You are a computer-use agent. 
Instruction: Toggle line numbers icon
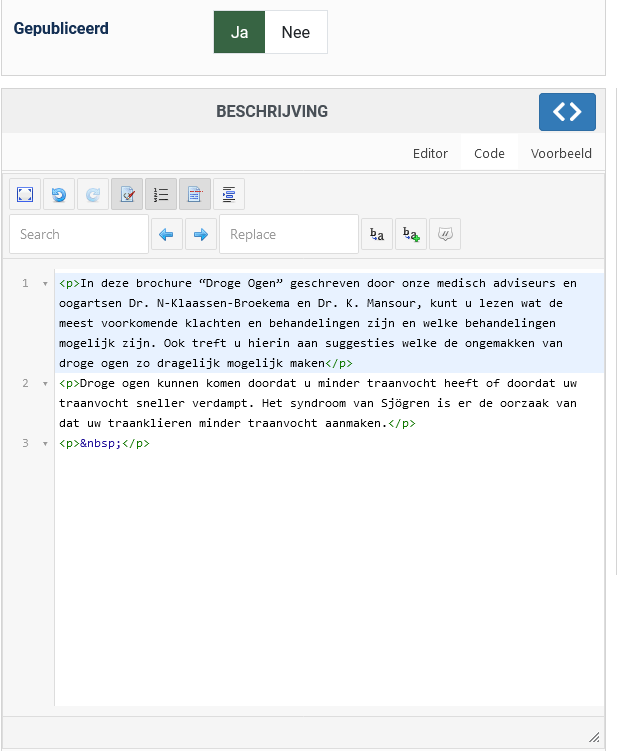(161, 194)
